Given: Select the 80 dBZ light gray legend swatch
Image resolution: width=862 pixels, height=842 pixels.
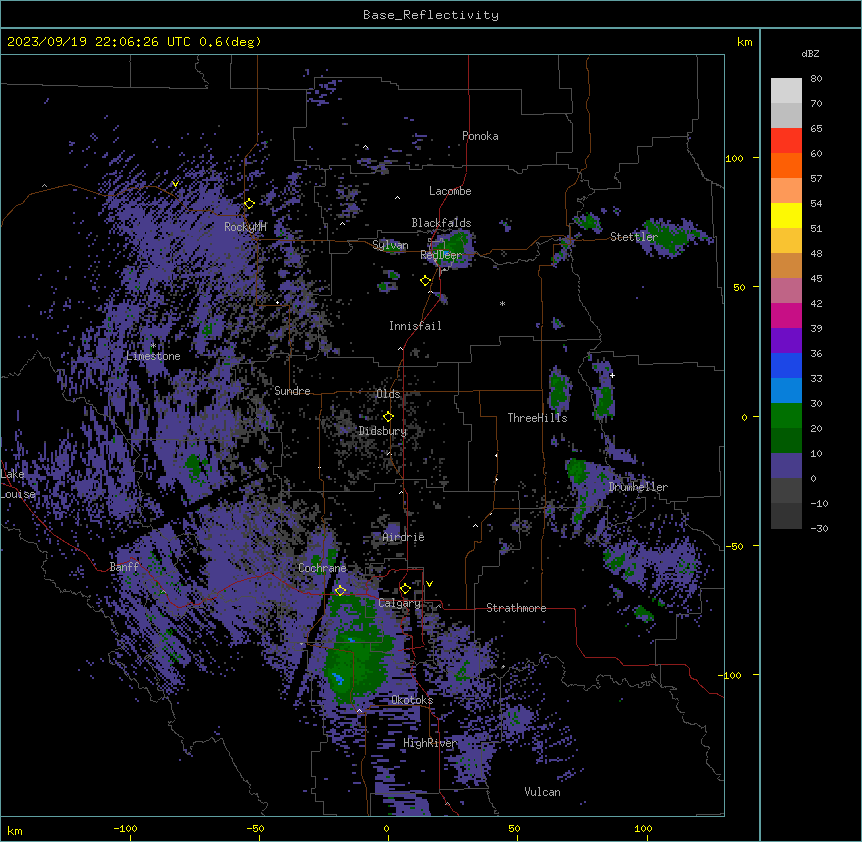Looking at the screenshot, I should pyautogui.click(x=786, y=91).
